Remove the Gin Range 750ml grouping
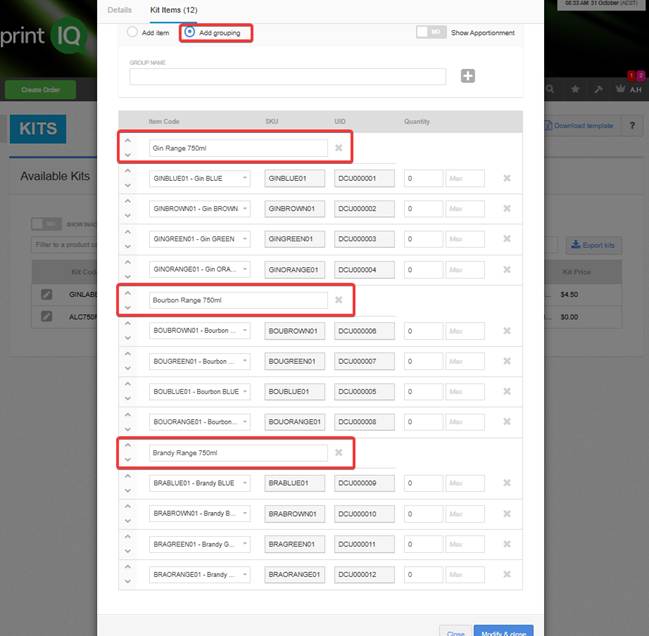This screenshot has height=636, width=649. (339, 148)
